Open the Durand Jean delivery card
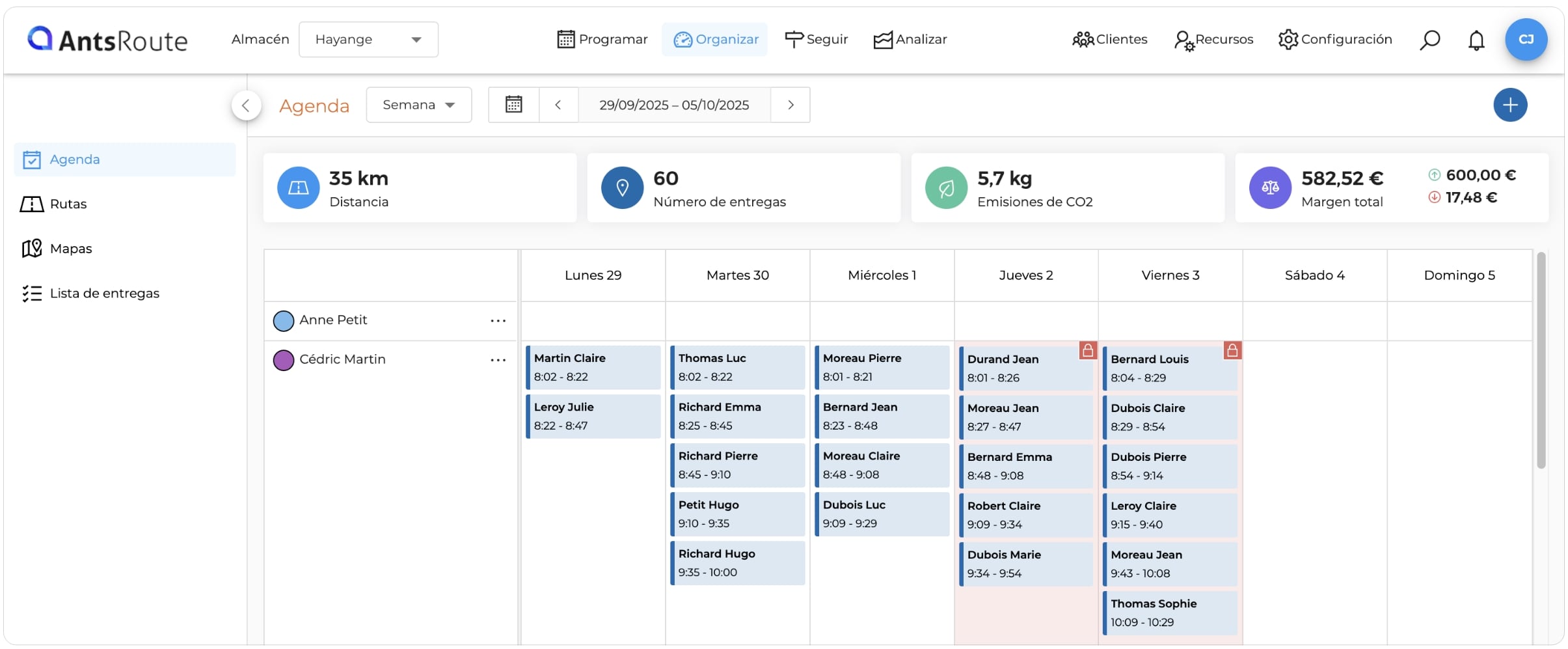Image resolution: width=1568 pixels, height=649 pixels. 1027,368
